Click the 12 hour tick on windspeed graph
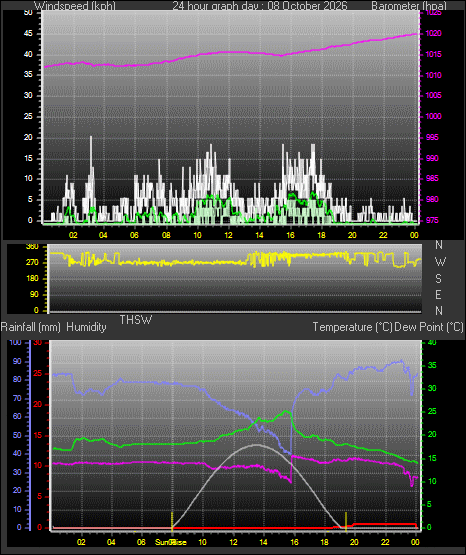Screen dimensions: 466x555 click(x=228, y=235)
